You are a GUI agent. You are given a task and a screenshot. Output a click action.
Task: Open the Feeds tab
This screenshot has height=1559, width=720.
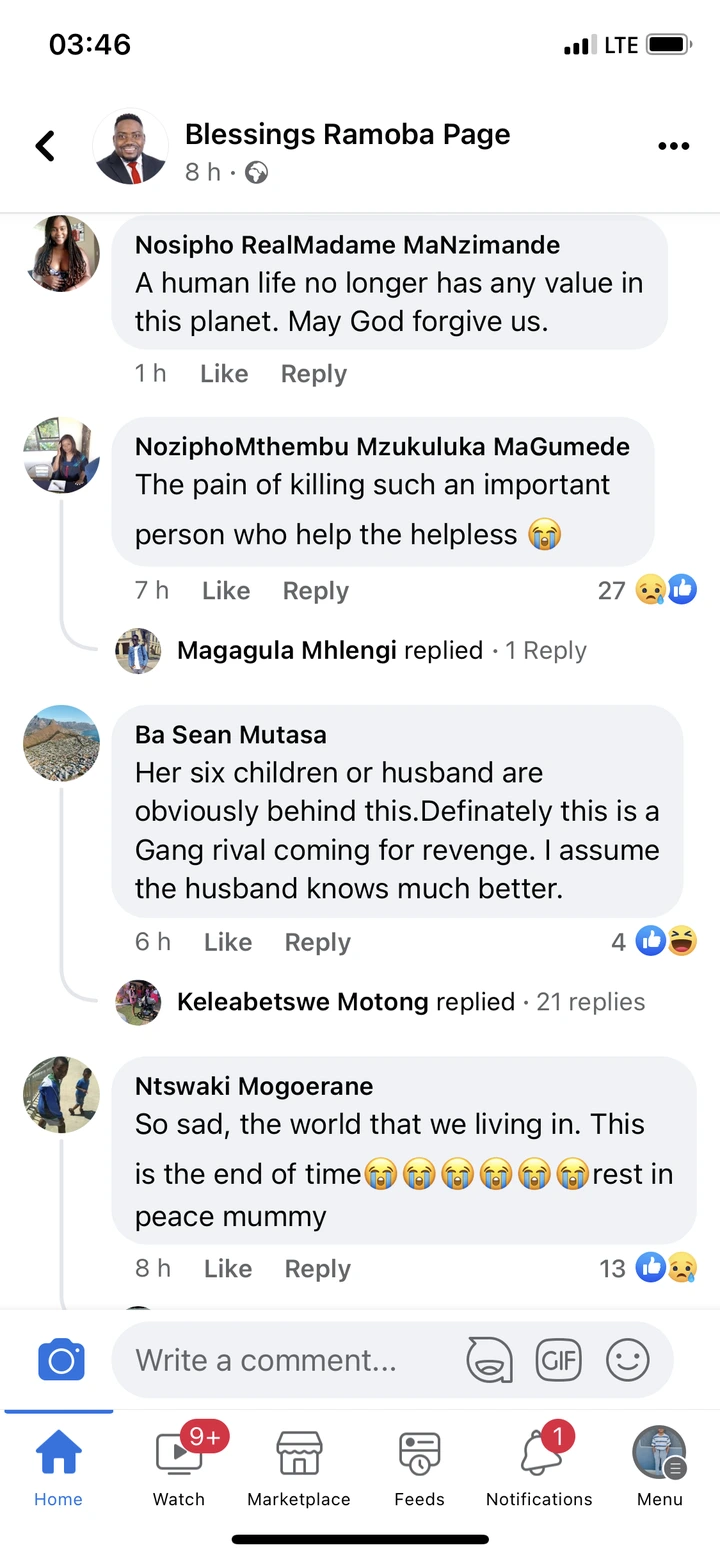(419, 1465)
